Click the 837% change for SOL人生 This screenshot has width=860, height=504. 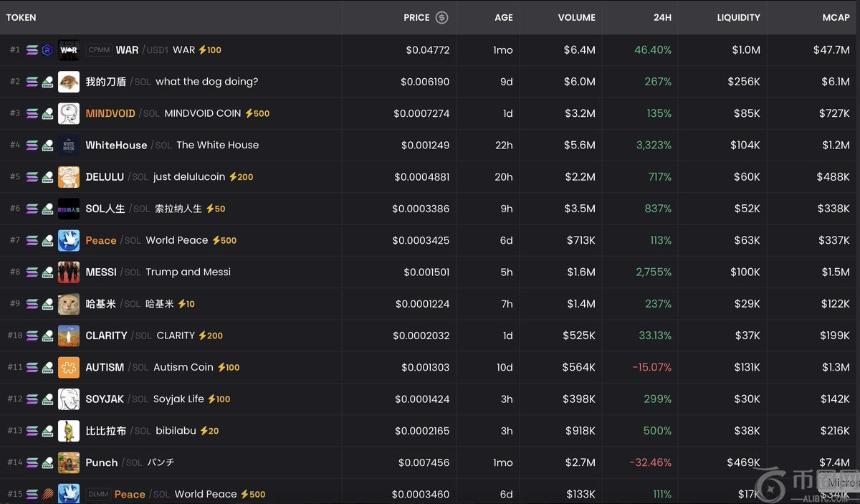point(658,209)
